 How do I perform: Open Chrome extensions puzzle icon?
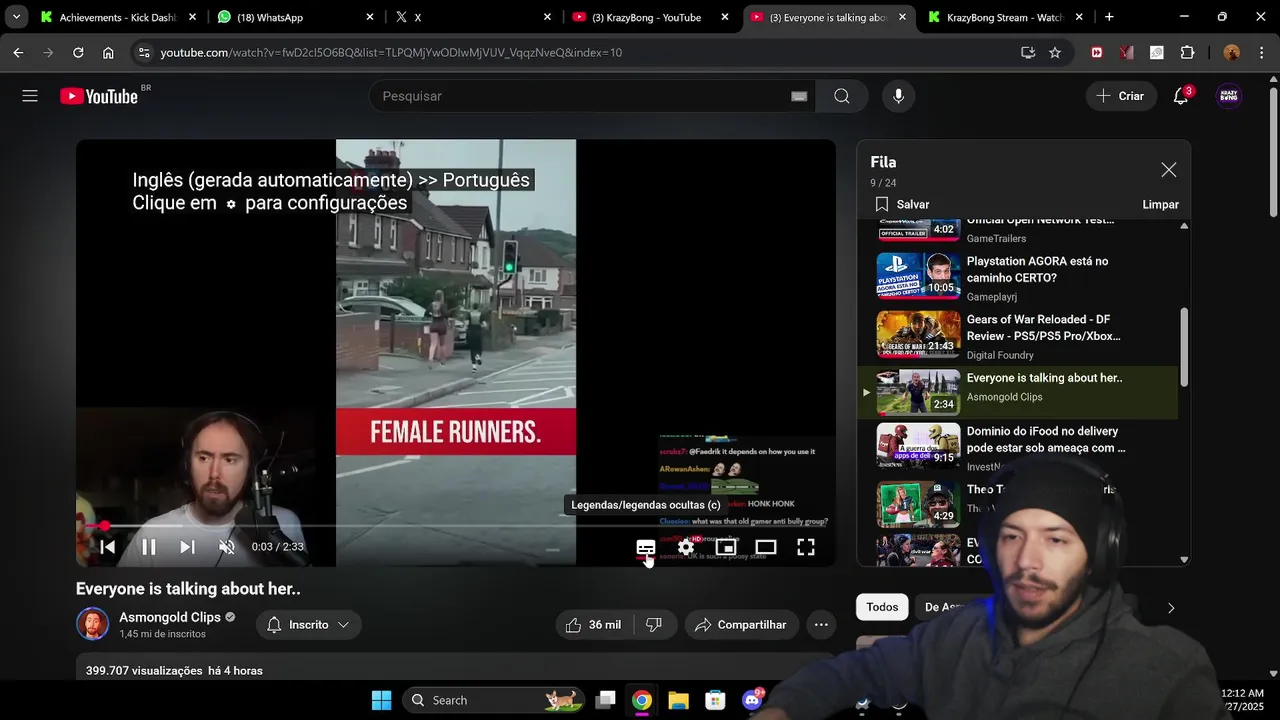coord(1187,52)
